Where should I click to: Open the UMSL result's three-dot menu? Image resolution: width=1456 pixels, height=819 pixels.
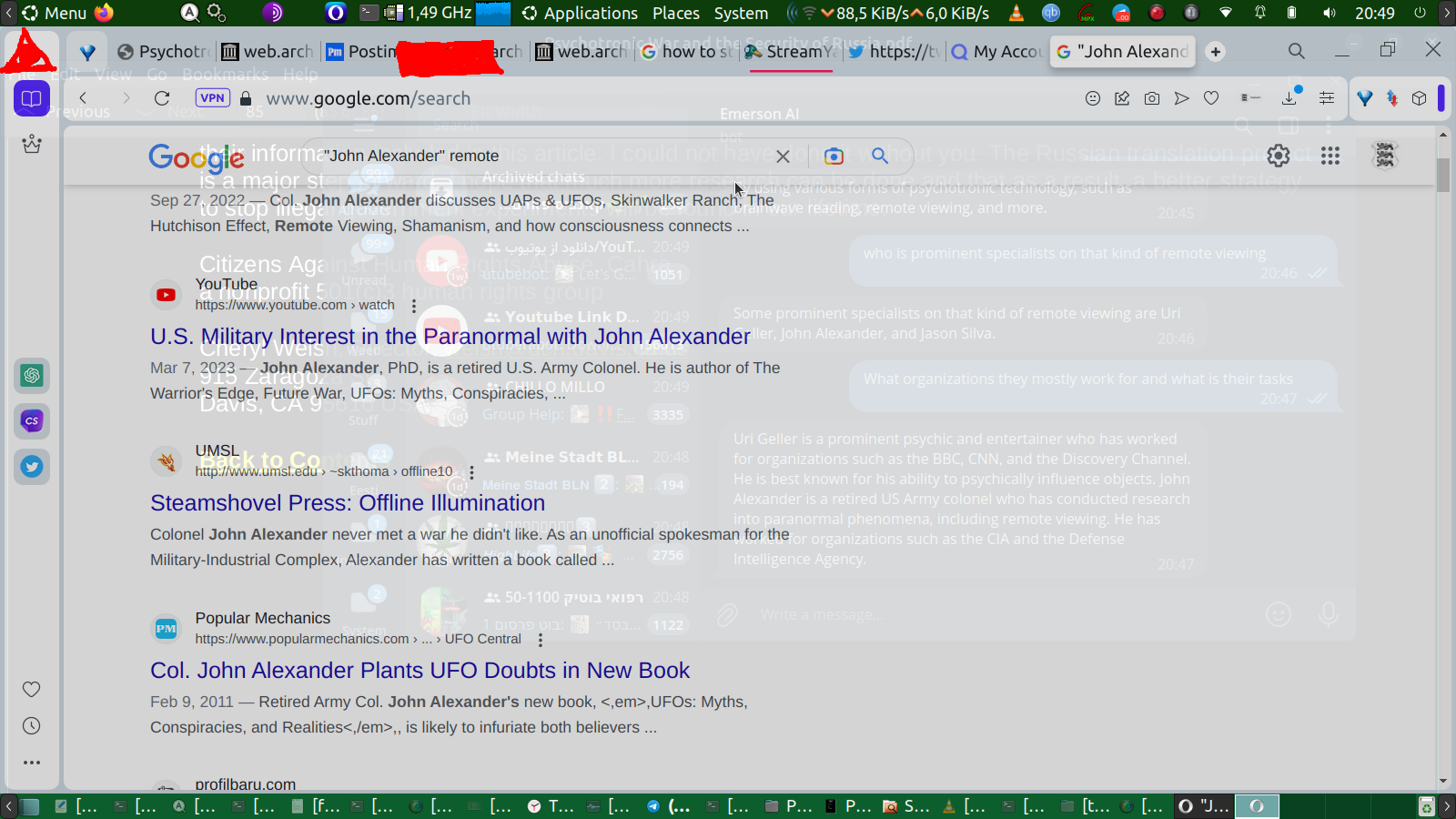click(x=471, y=472)
